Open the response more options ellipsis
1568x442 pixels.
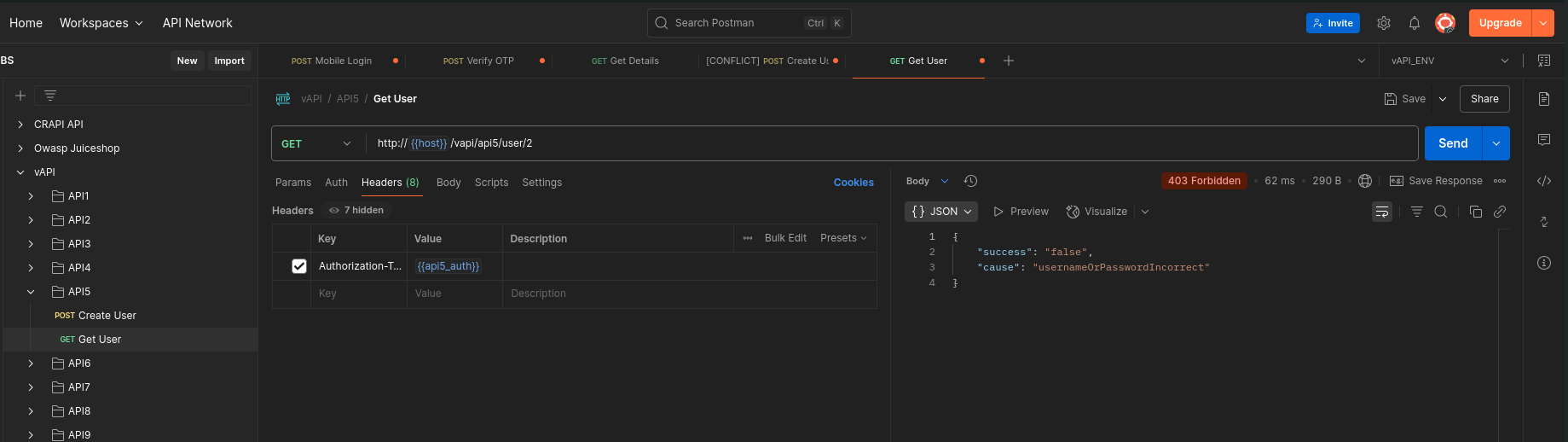(x=1500, y=181)
